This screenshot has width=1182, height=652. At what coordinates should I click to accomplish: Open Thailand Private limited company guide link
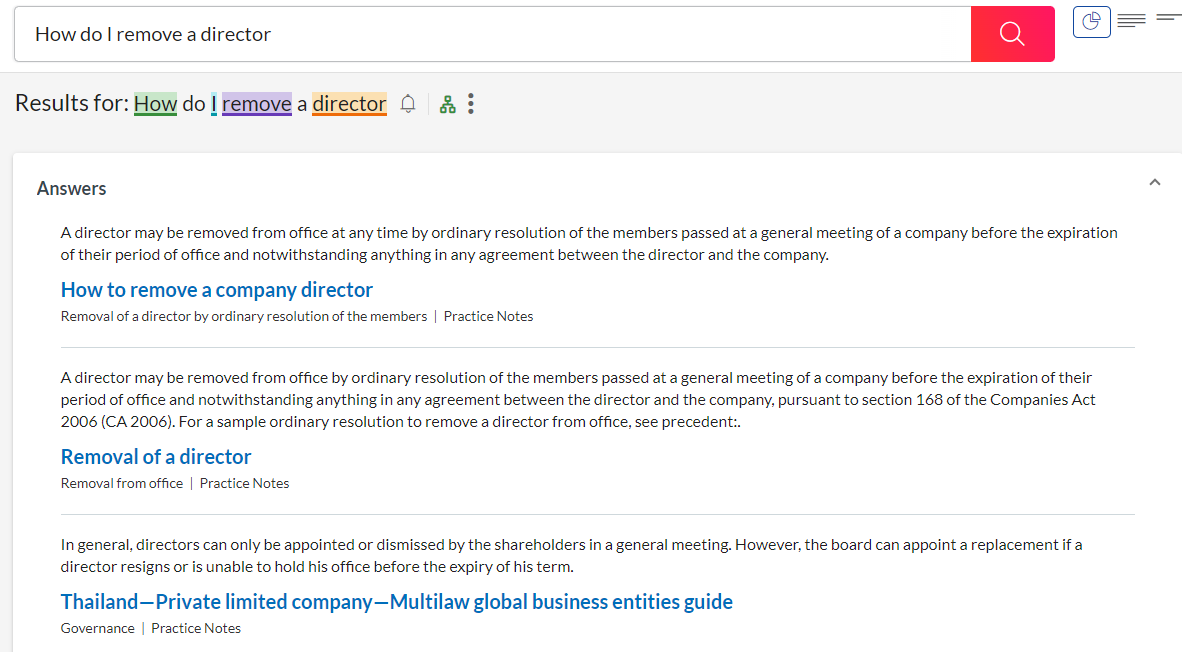point(396,602)
